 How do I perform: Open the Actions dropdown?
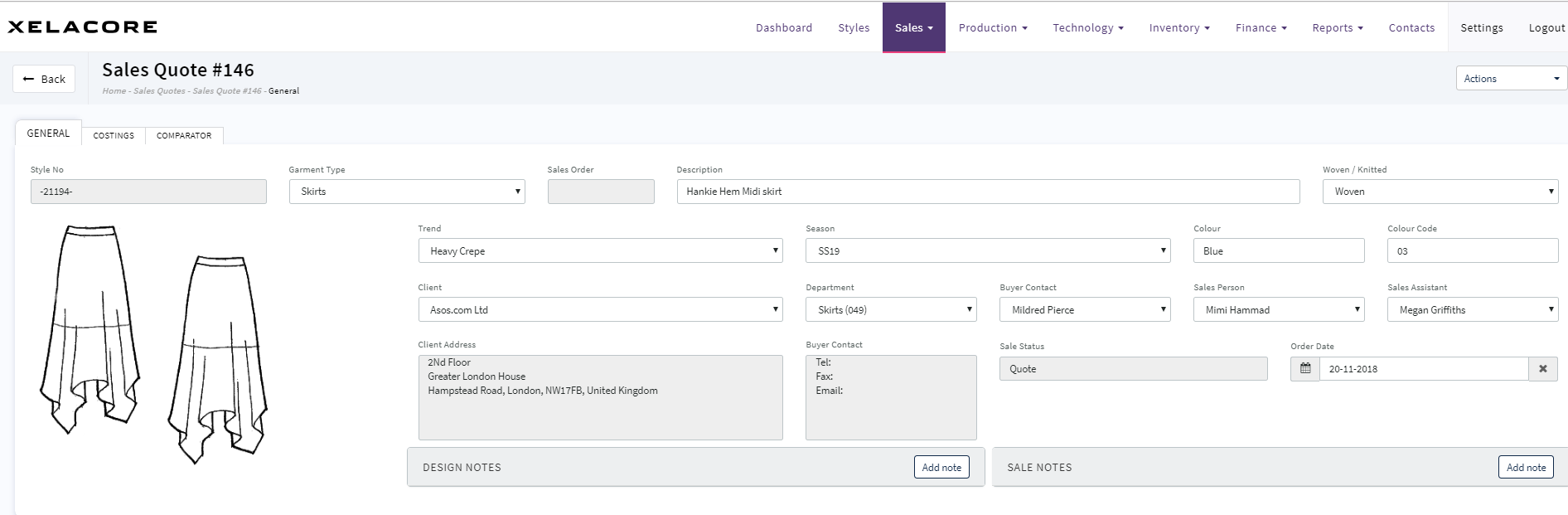1510,79
